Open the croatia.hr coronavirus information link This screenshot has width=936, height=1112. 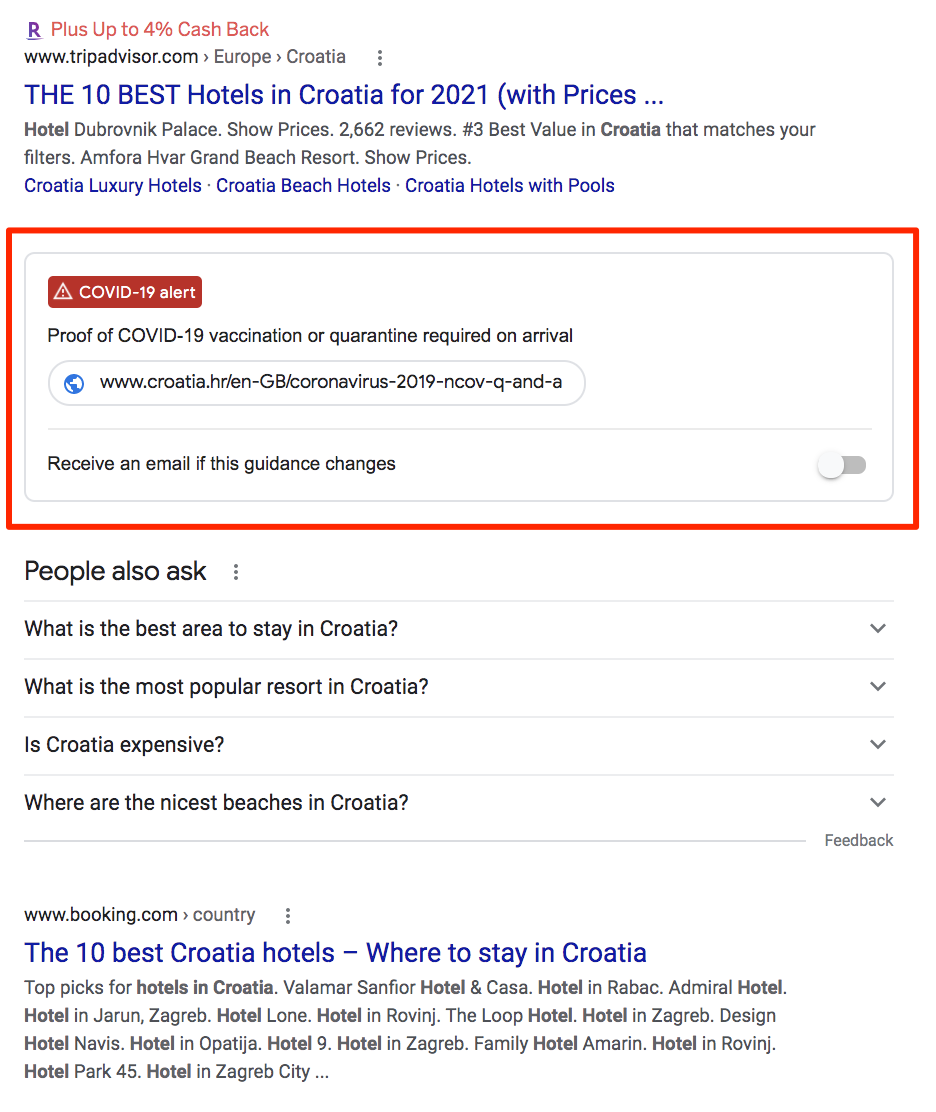click(339, 383)
